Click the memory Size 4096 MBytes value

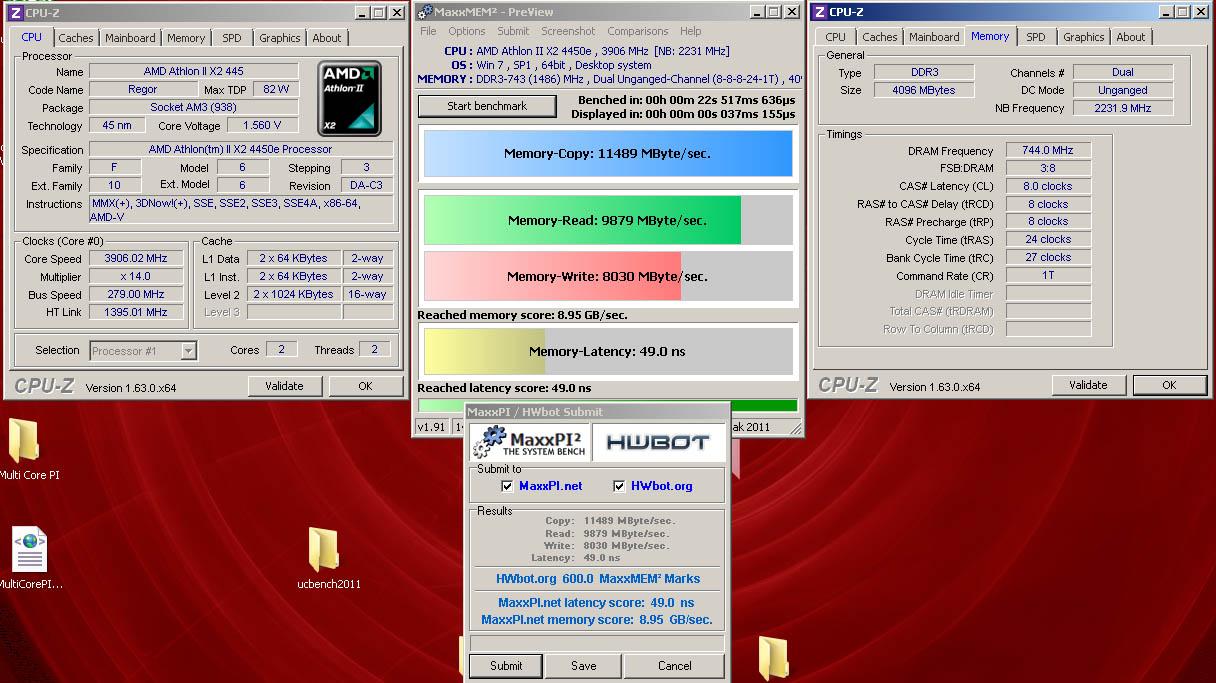924,90
